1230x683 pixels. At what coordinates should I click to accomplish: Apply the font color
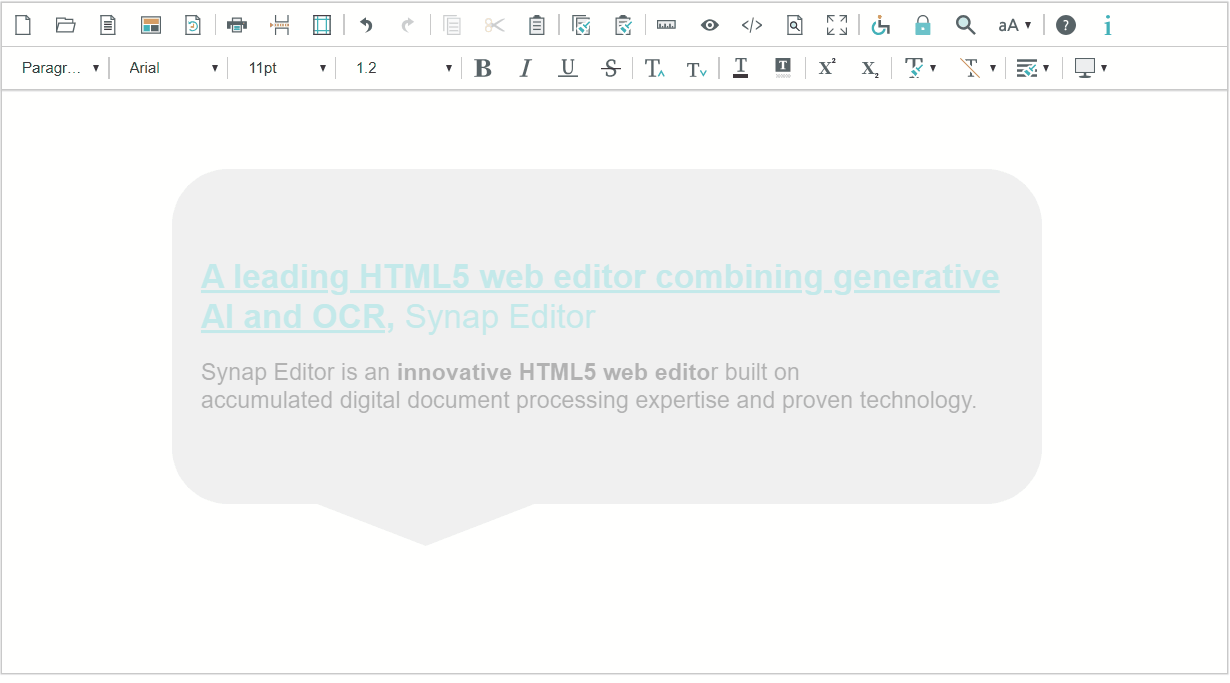740,68
